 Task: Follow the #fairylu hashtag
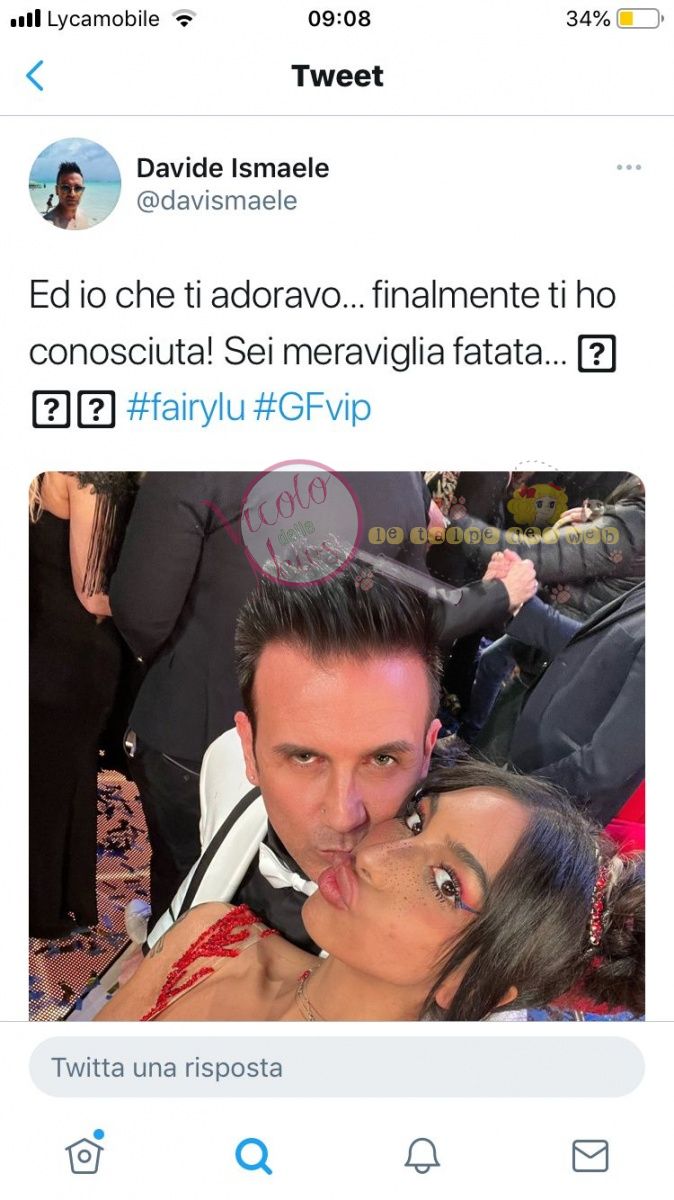[x=186, y=409]
